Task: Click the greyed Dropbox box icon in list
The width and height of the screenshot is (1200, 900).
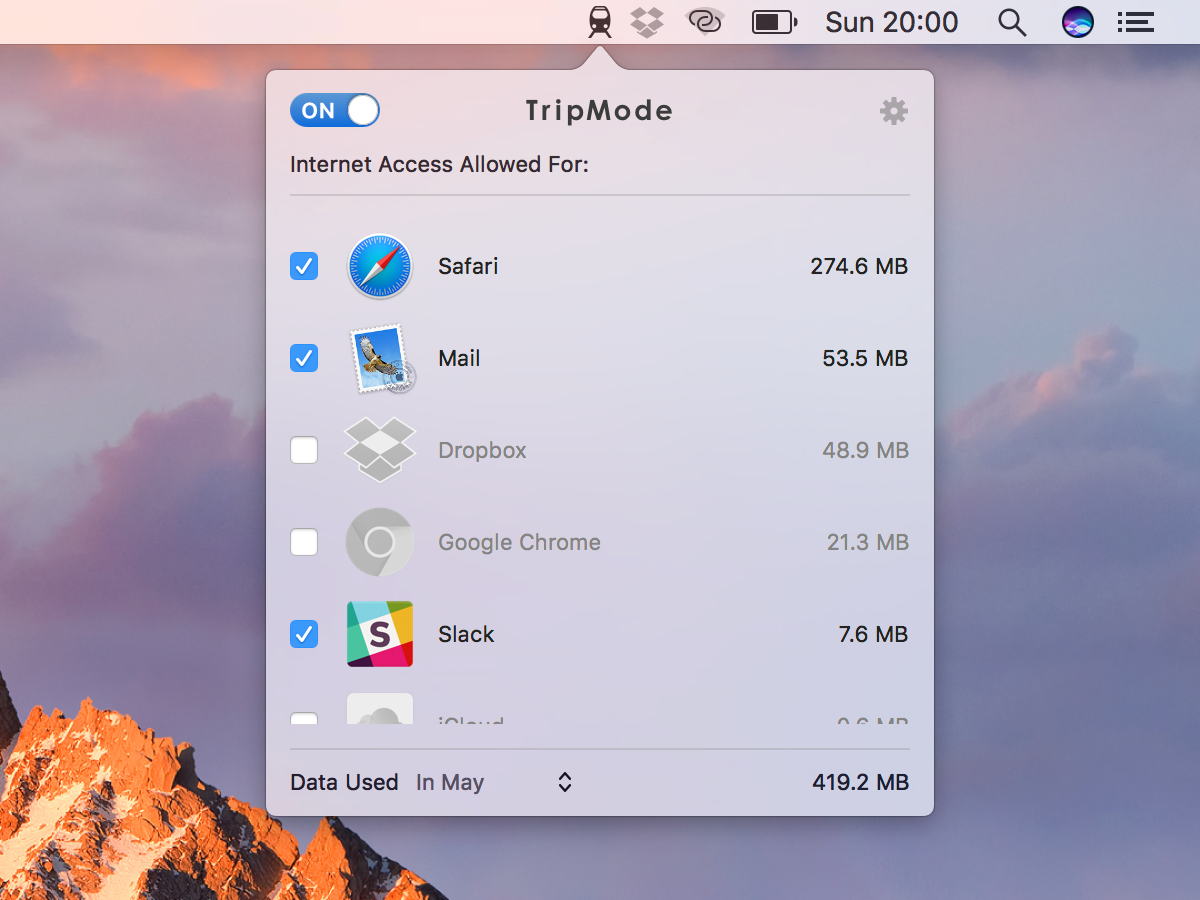Action: (380, 450)
